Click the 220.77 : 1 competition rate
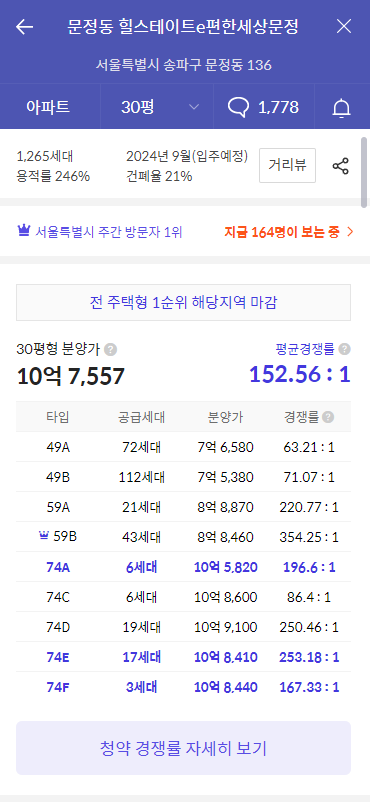The image size is (370, 802). (309, 507)
